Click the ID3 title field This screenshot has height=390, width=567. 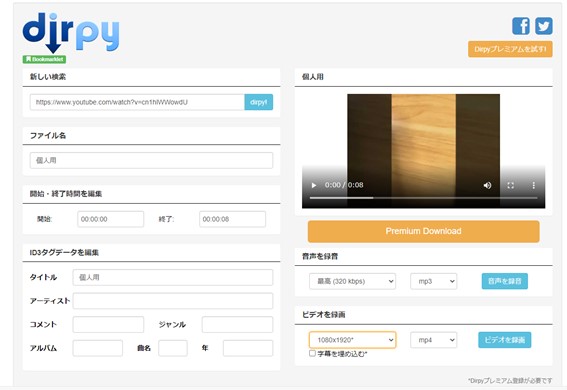coord(172,277)
